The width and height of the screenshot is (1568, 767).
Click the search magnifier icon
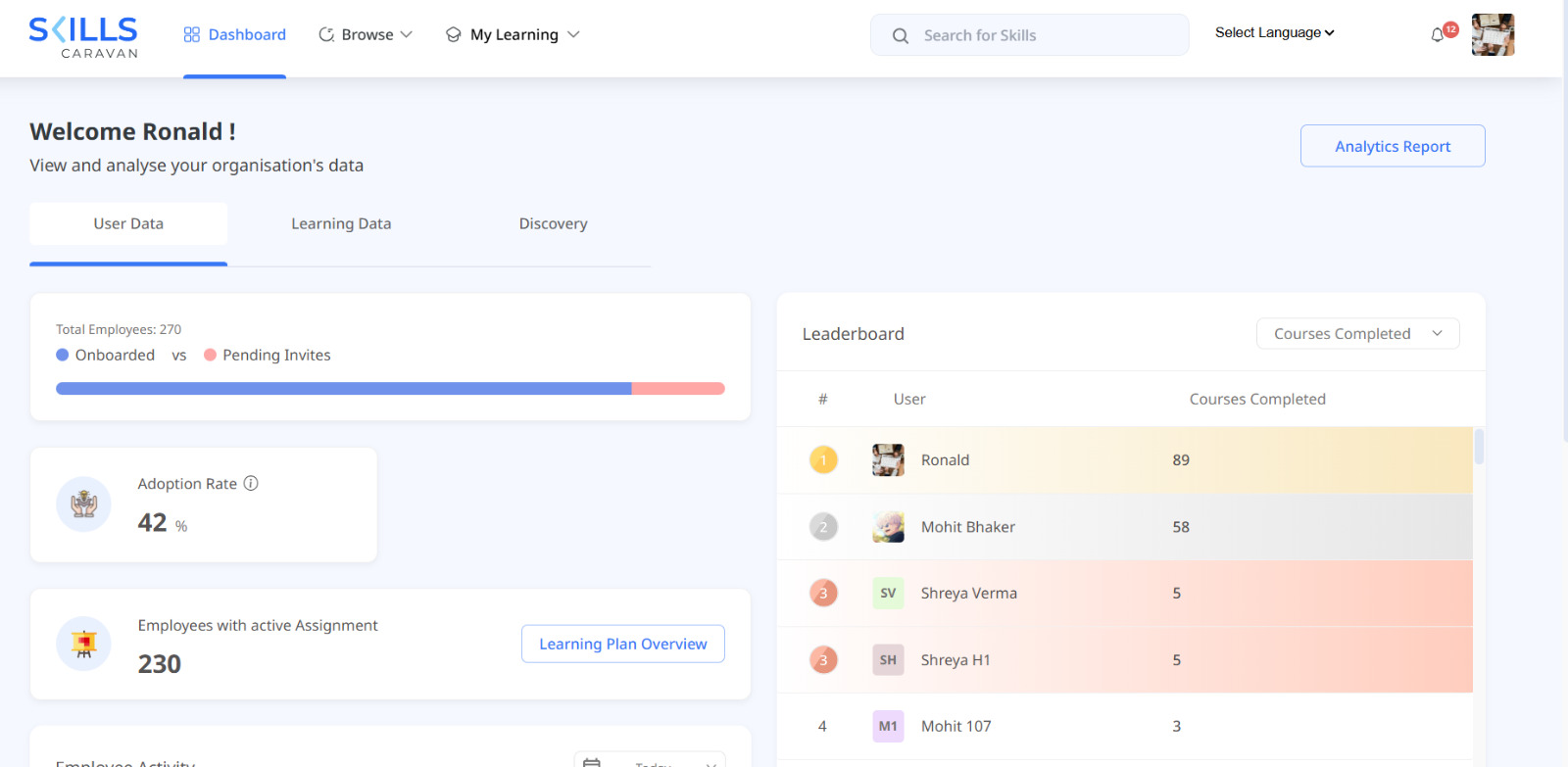[901, 36]
